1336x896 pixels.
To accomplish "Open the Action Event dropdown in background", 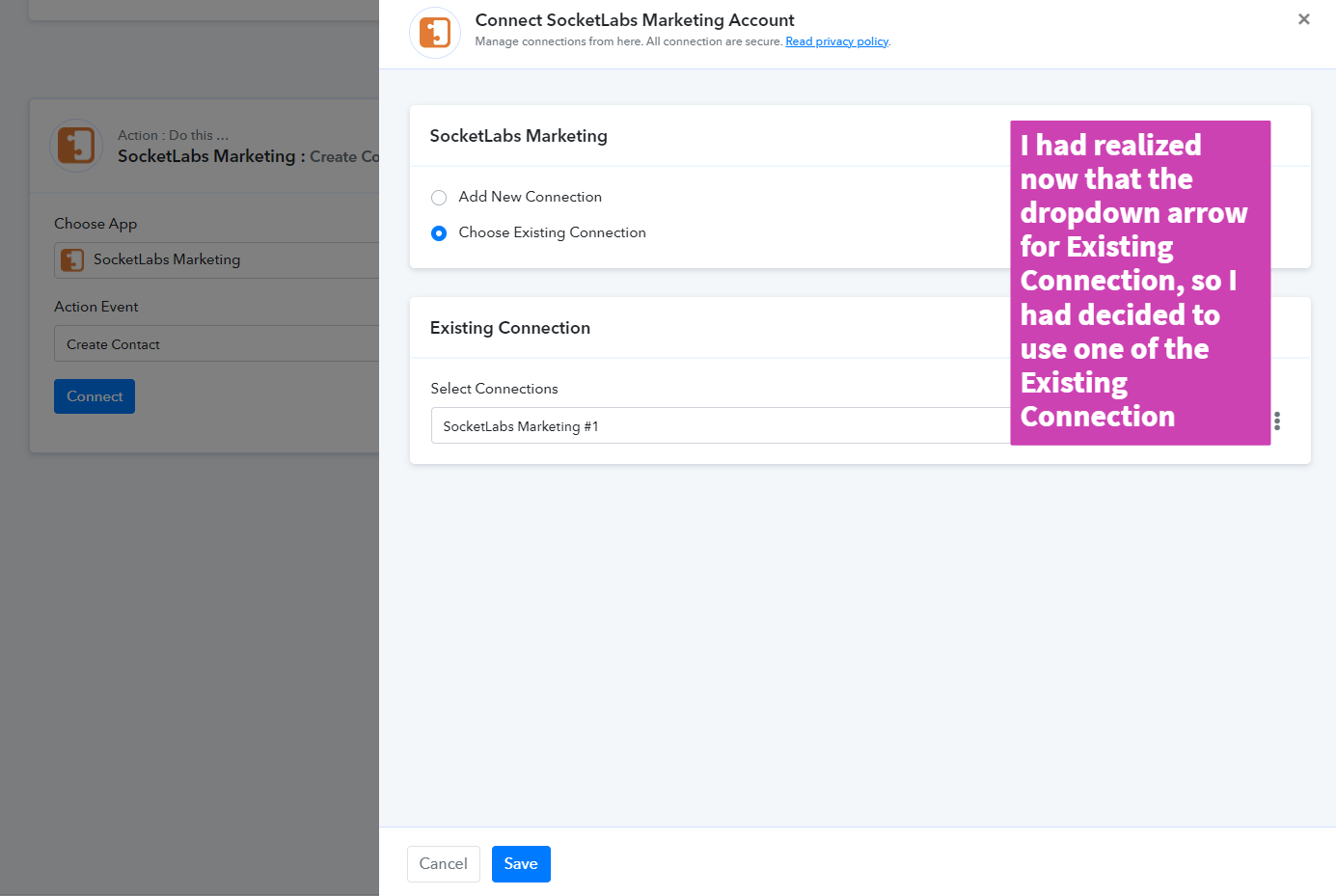I will pyautogui.click(x=217, y=343).
